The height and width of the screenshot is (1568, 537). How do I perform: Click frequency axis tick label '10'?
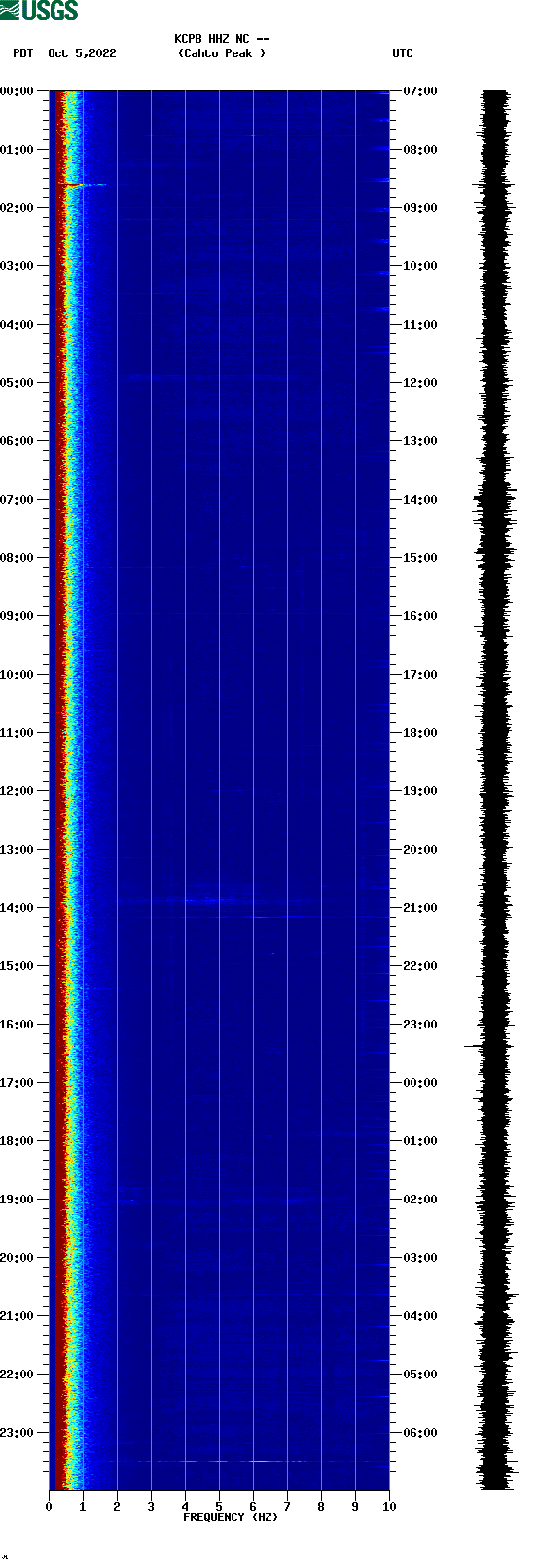(x=389, y=1506)
